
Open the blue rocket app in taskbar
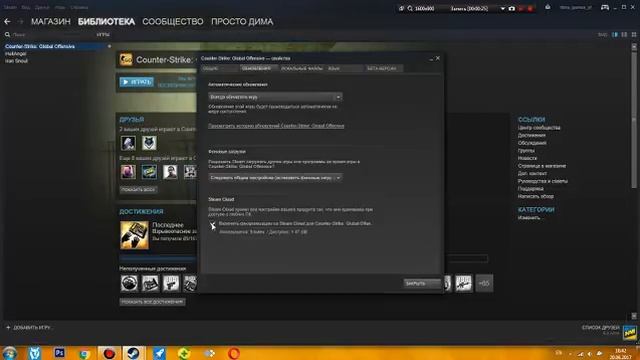159,353
